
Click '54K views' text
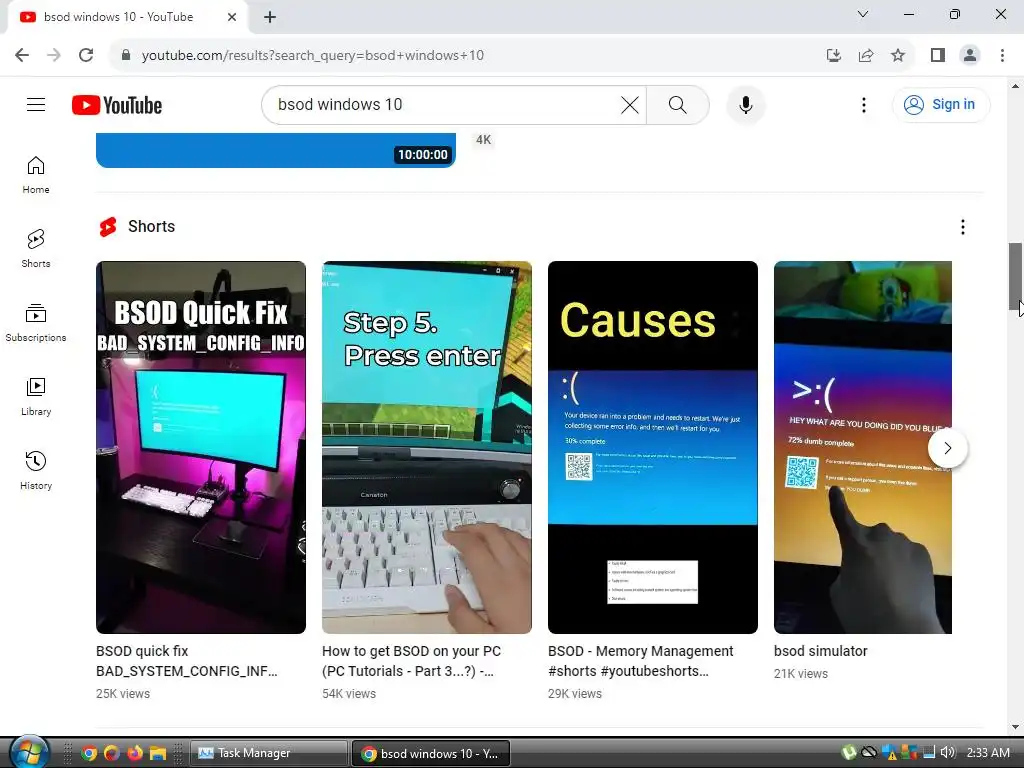coord(349,694)
